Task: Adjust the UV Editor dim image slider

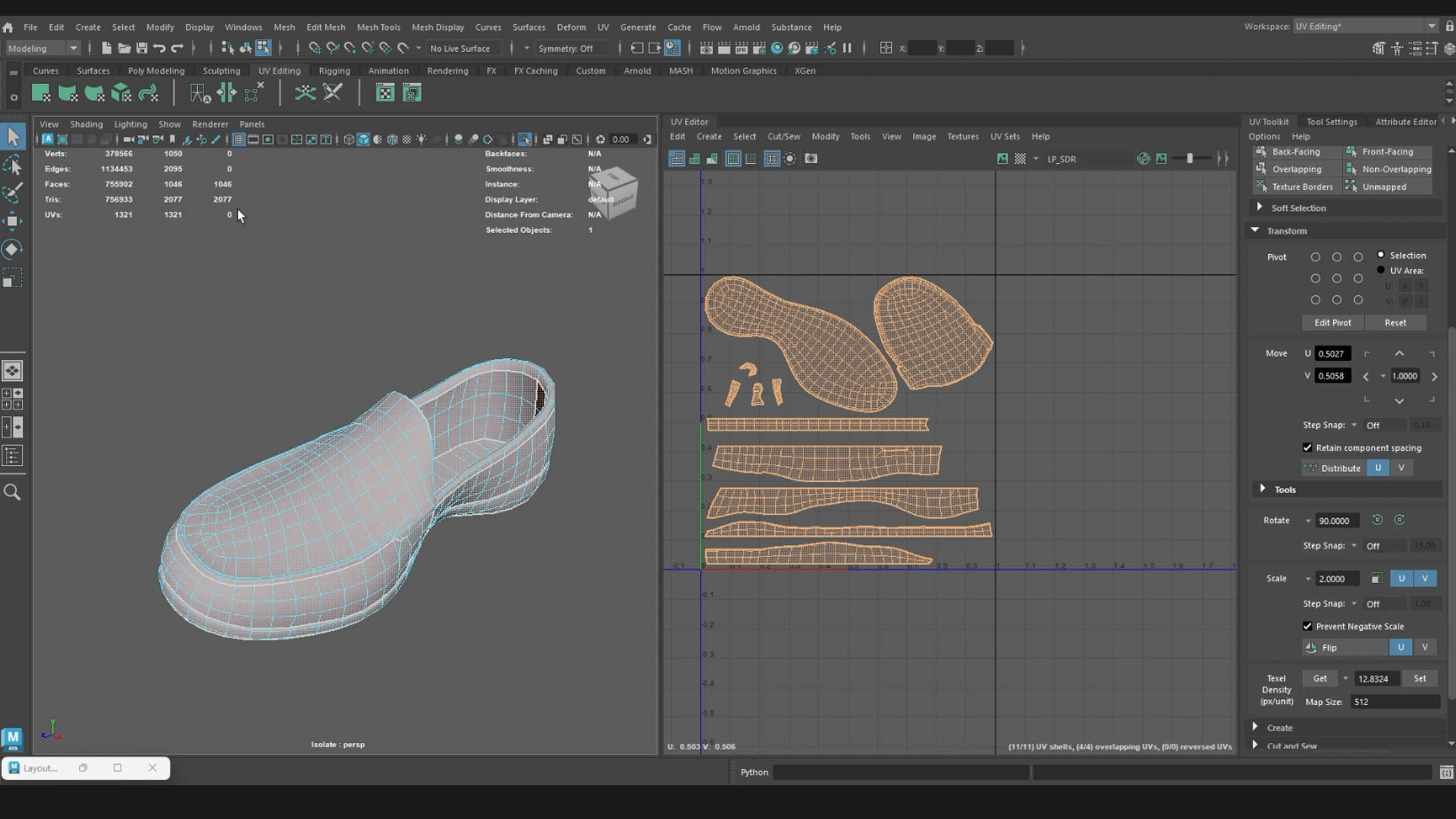Action: pos(1190,159)
